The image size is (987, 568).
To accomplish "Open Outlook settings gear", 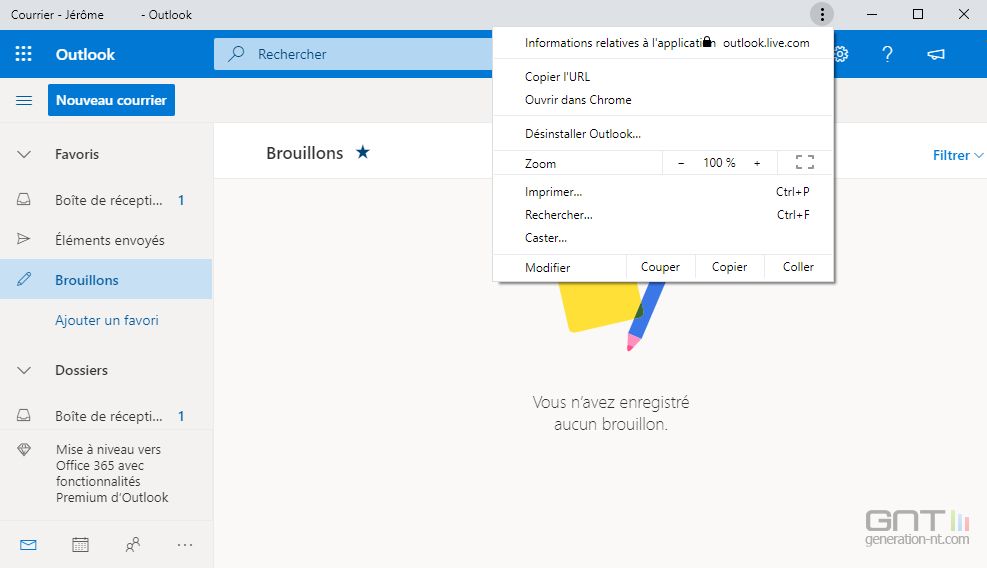I will (841, 54).
